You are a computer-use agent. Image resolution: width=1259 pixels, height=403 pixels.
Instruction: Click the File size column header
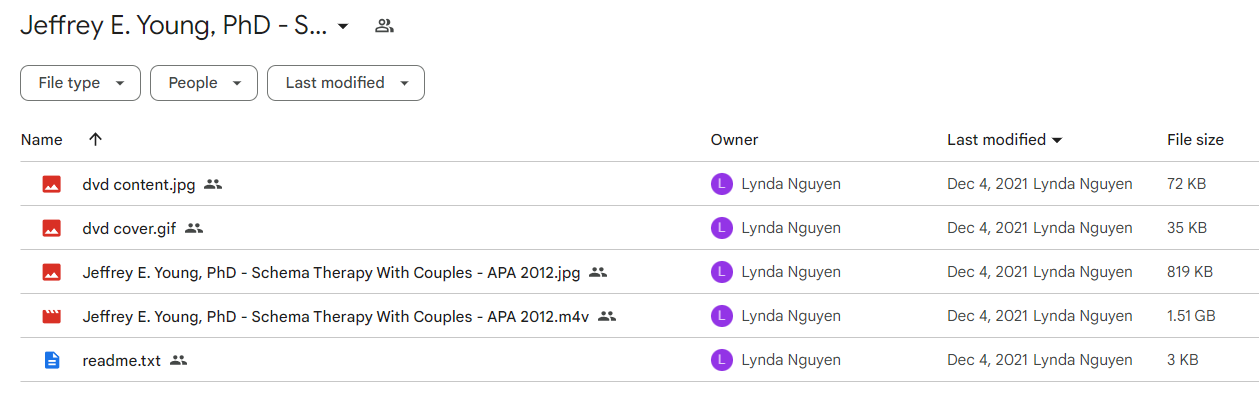click(1195, 139)
